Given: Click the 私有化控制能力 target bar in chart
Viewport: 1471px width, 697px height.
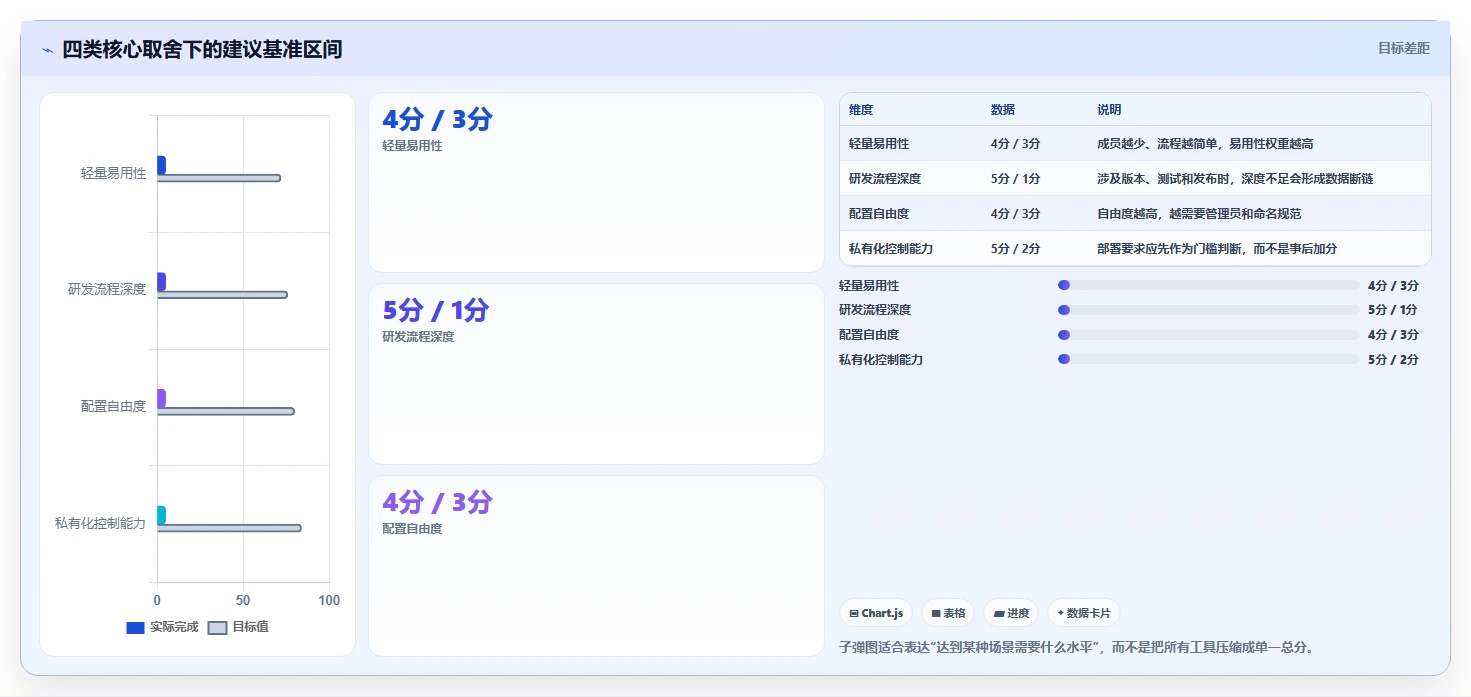Looking at the screenshot, I should coord(229,528).
